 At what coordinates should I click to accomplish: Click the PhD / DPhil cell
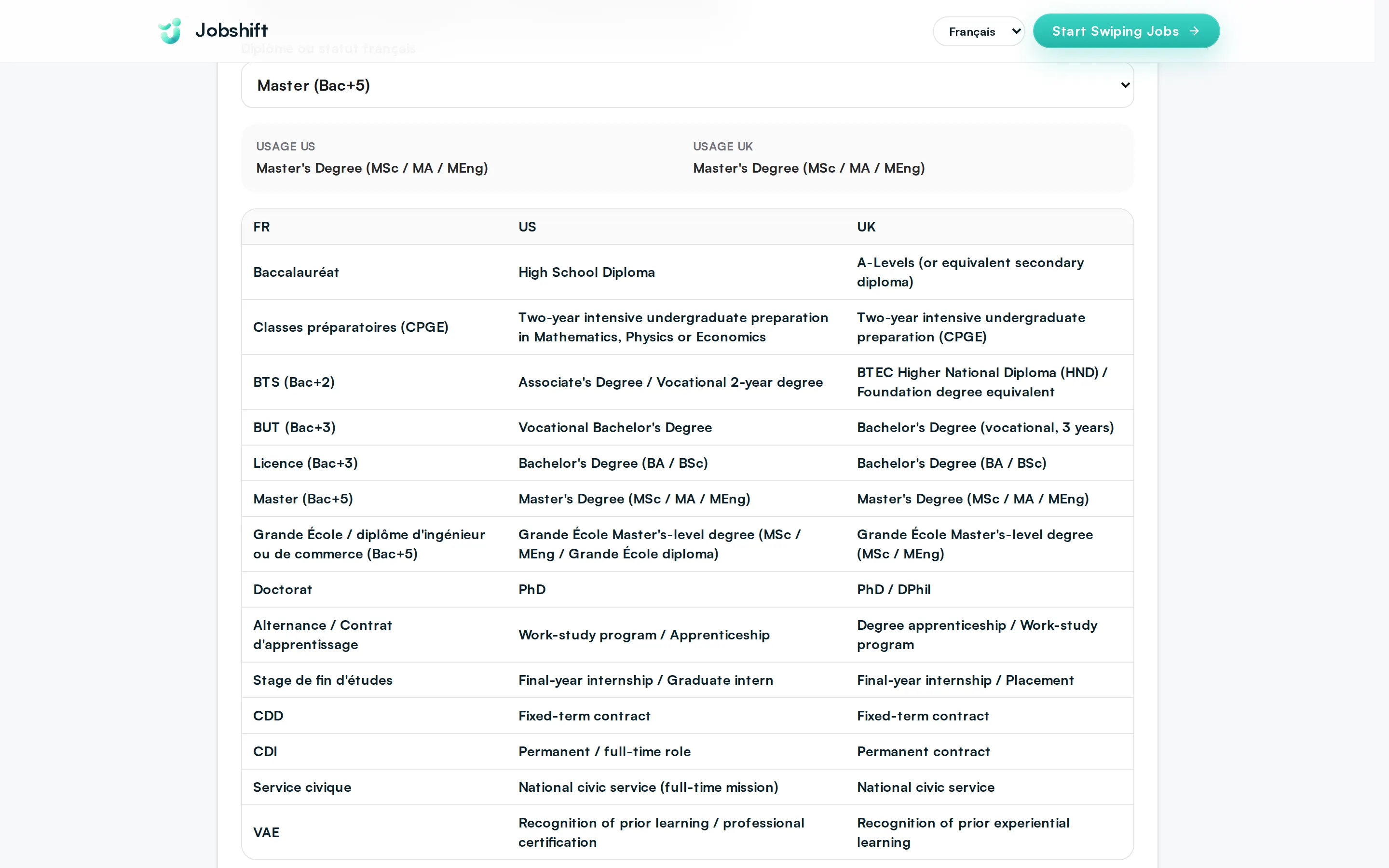[894, 590]
